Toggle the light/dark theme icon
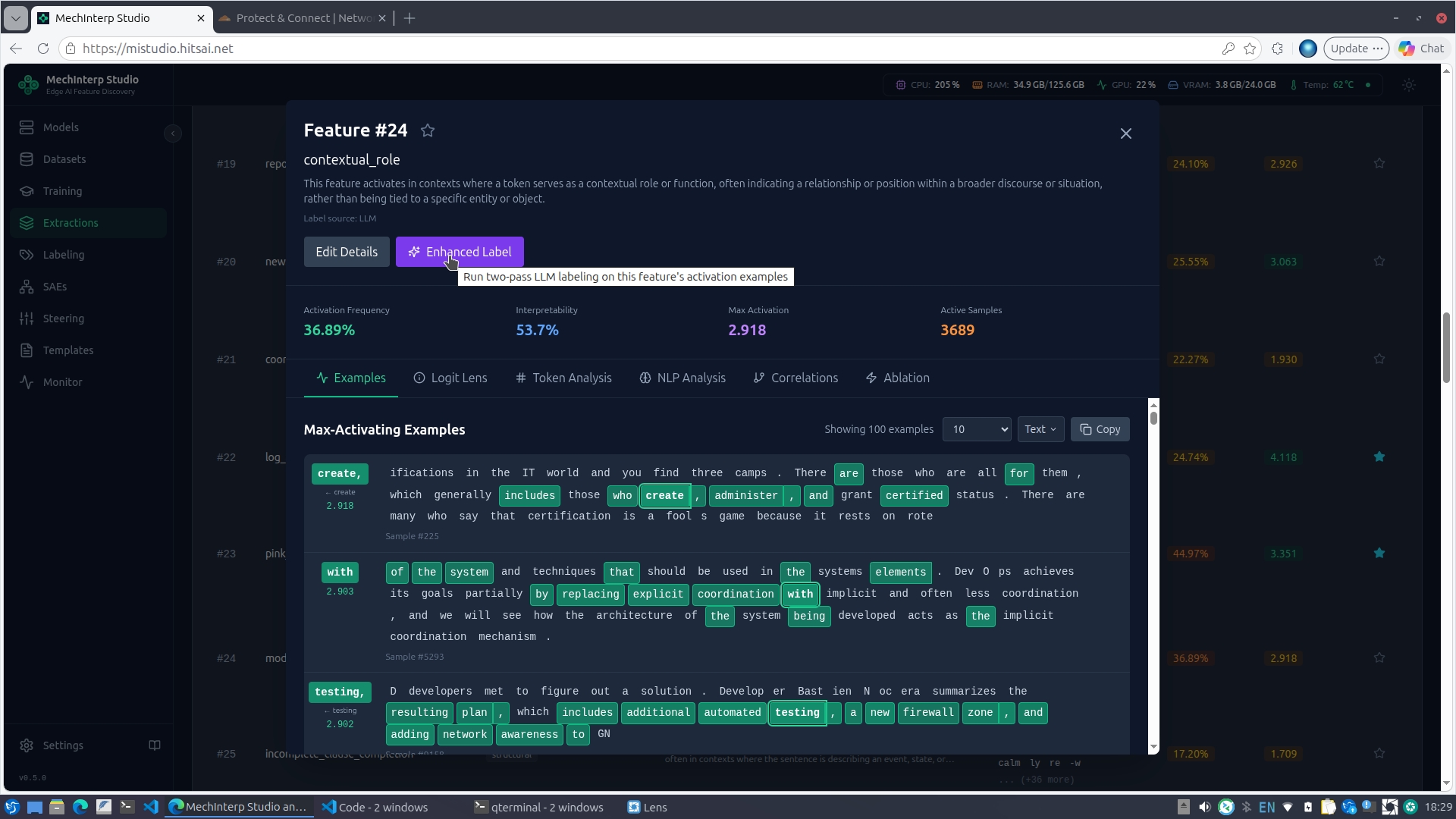 pos(1409,85)
